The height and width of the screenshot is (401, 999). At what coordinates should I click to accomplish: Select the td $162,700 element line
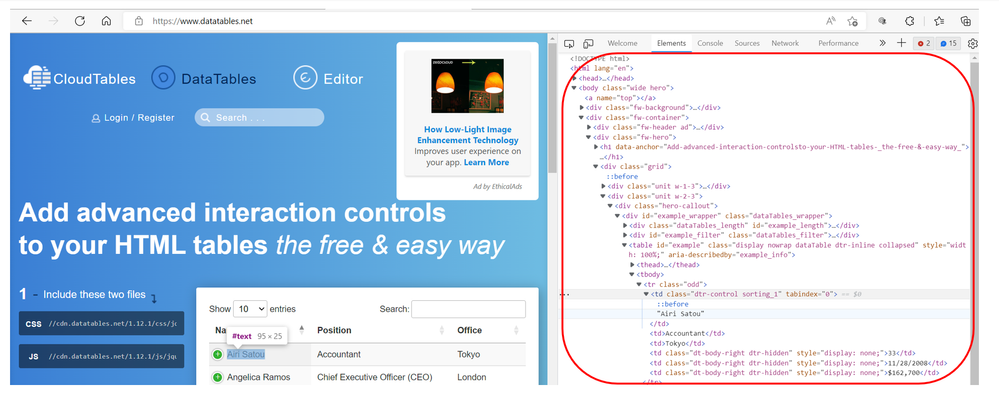coord(794,372)
